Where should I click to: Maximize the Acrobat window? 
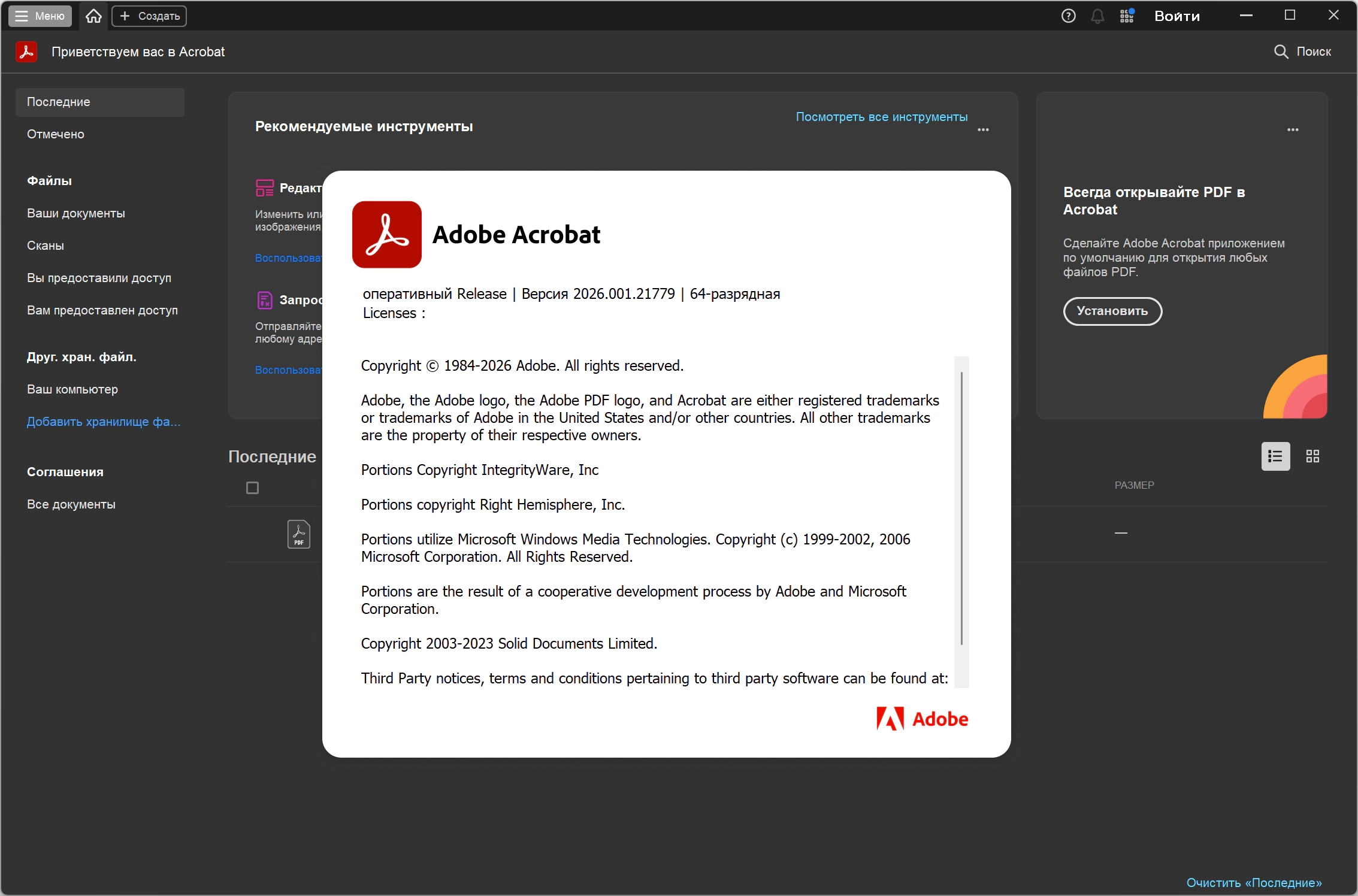pyautogui.click(x=1290, y=16)
